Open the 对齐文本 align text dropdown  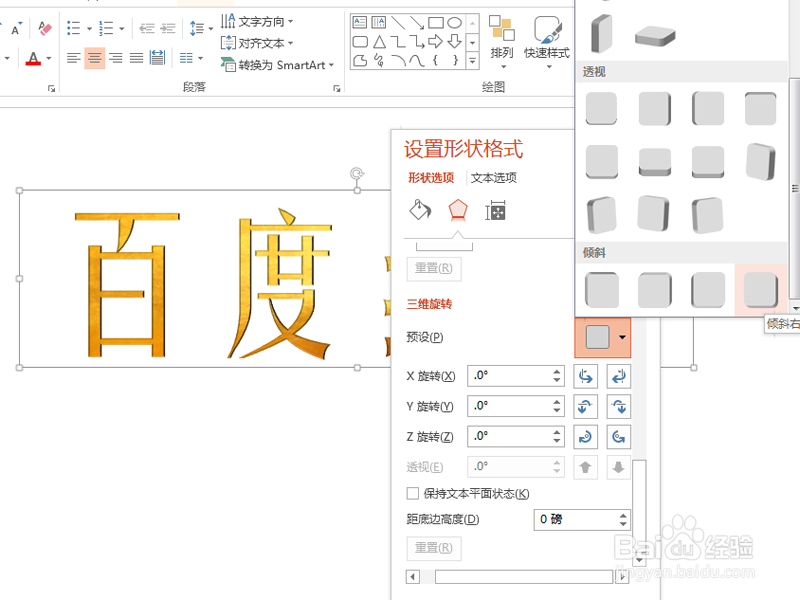pos(257,43)
